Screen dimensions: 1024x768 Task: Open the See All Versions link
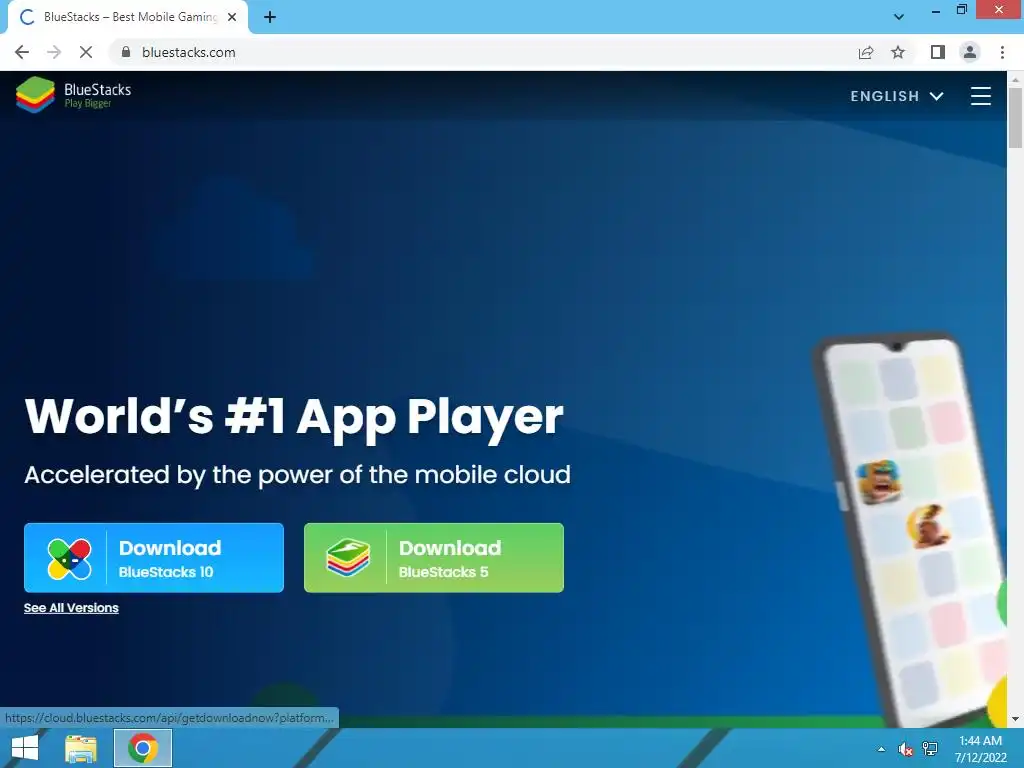click(x=71, y=608)
